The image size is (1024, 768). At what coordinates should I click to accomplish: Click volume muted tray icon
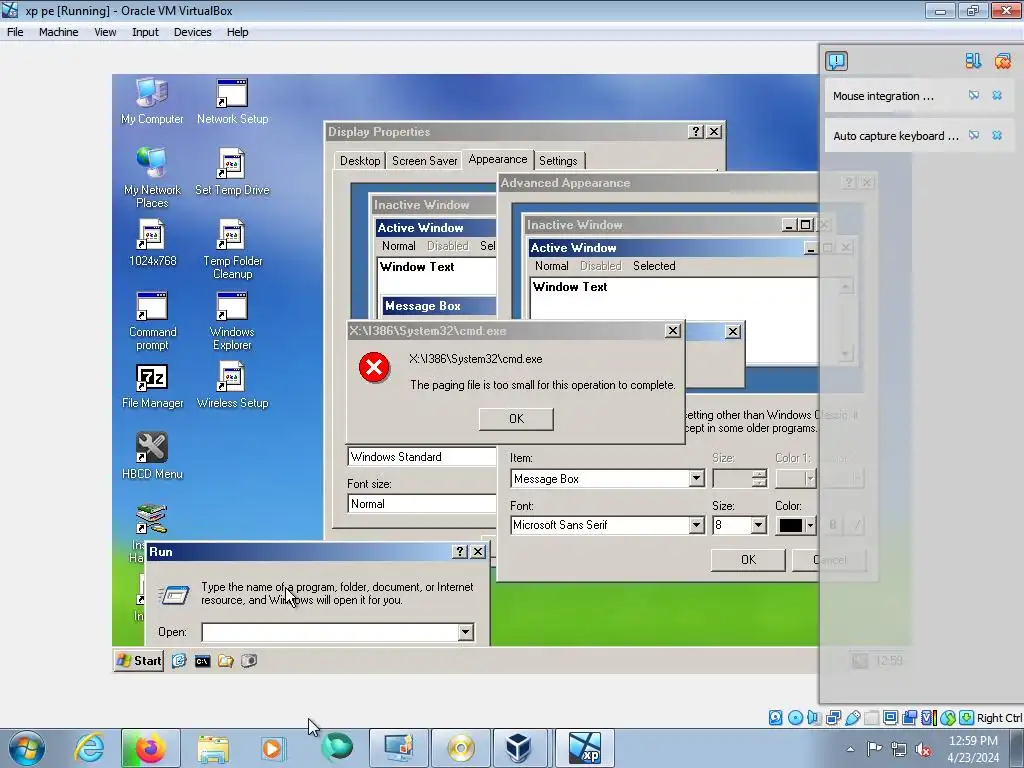click(923, 750)
